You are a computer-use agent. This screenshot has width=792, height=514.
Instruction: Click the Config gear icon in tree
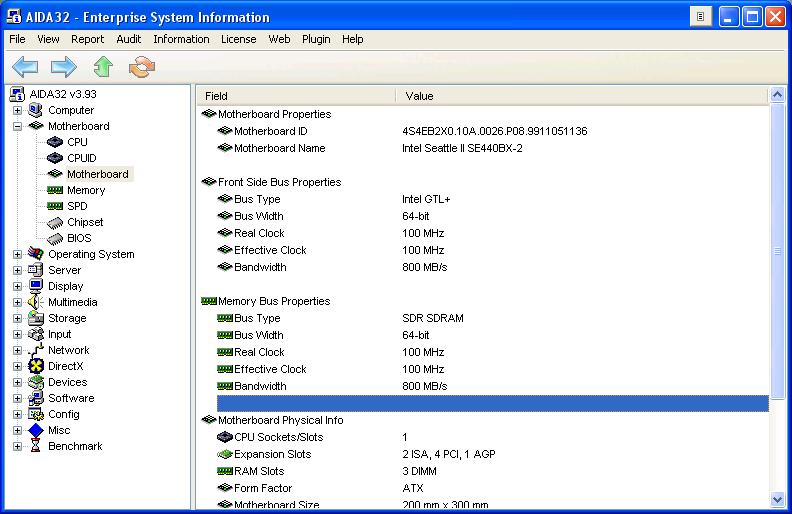(x=35, y=414)
